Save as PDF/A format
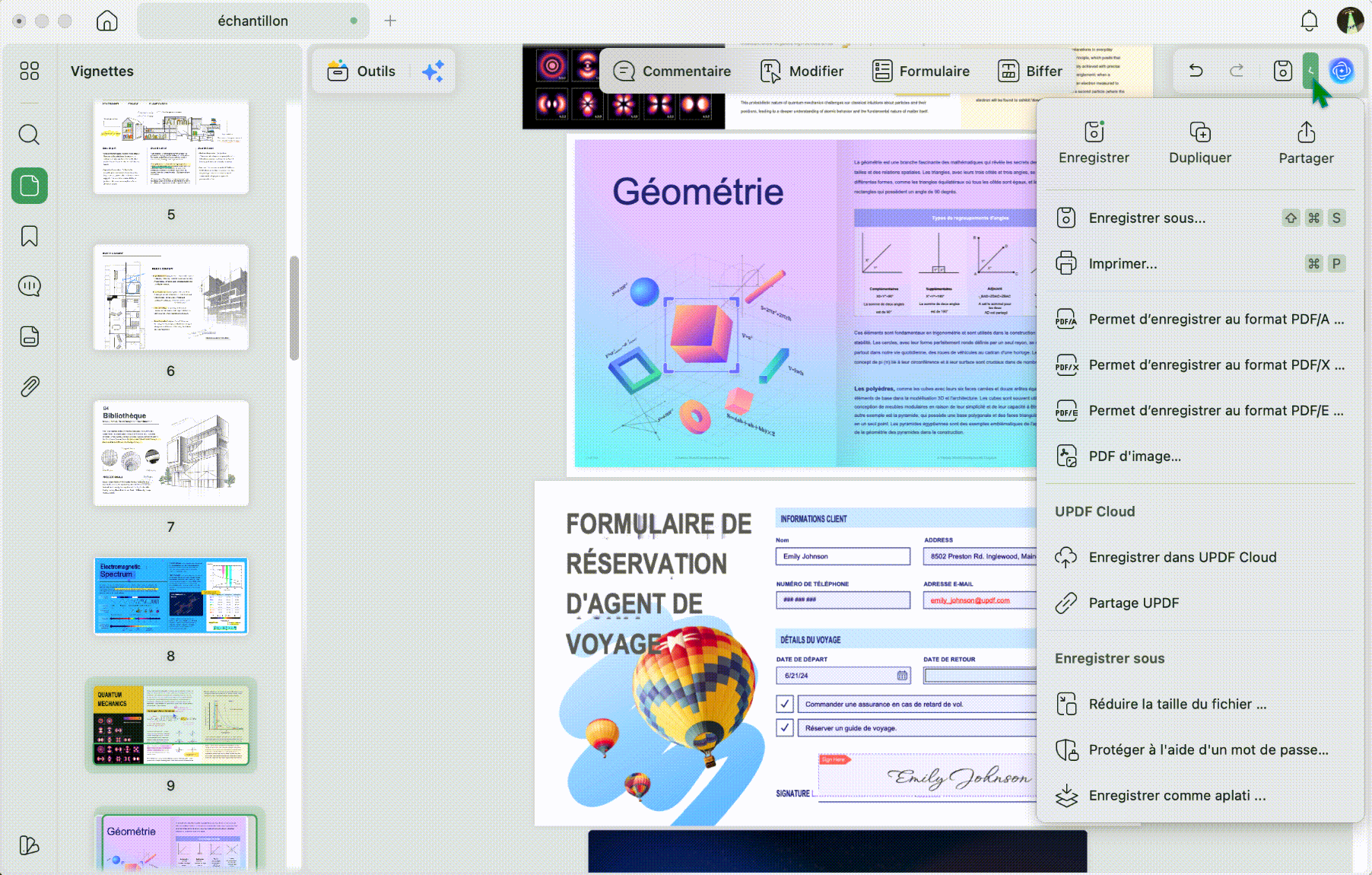The image size is (1372, 875). click(1200, 320)
